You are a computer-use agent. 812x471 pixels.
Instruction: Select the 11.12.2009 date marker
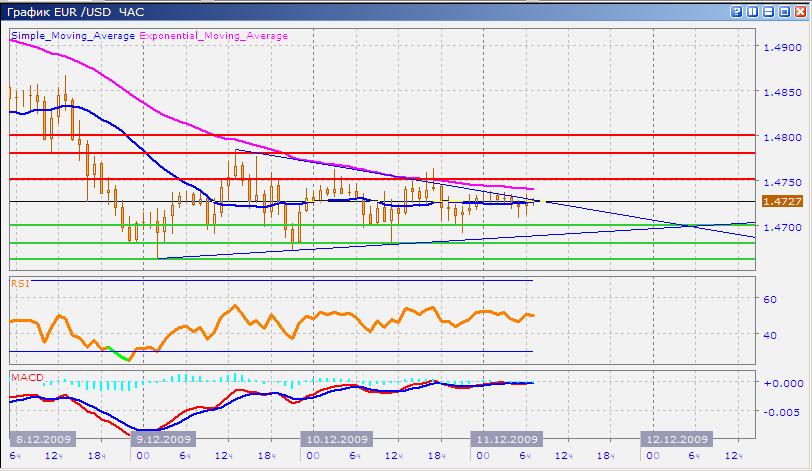coord(506,439)
